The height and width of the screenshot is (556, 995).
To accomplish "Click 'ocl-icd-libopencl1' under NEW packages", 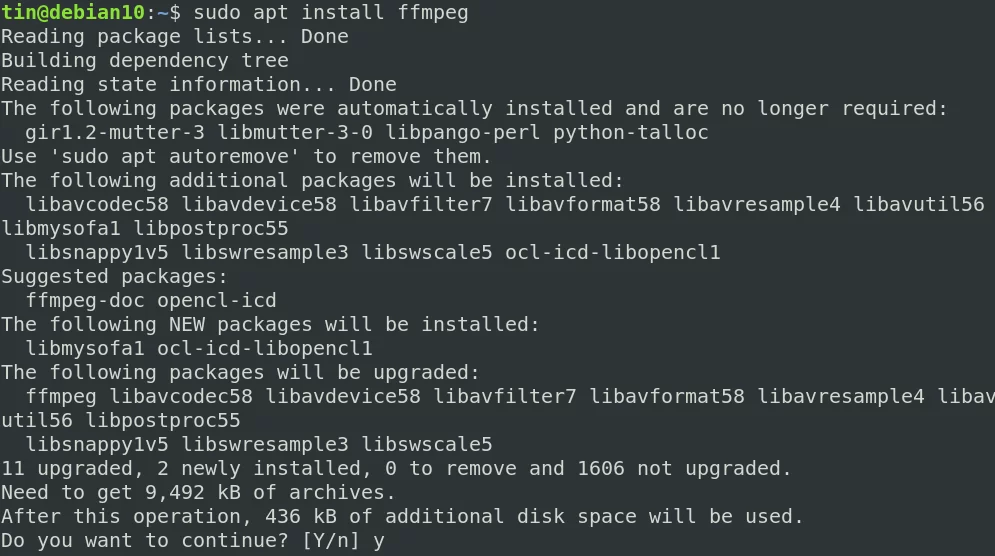I will 265,348.
